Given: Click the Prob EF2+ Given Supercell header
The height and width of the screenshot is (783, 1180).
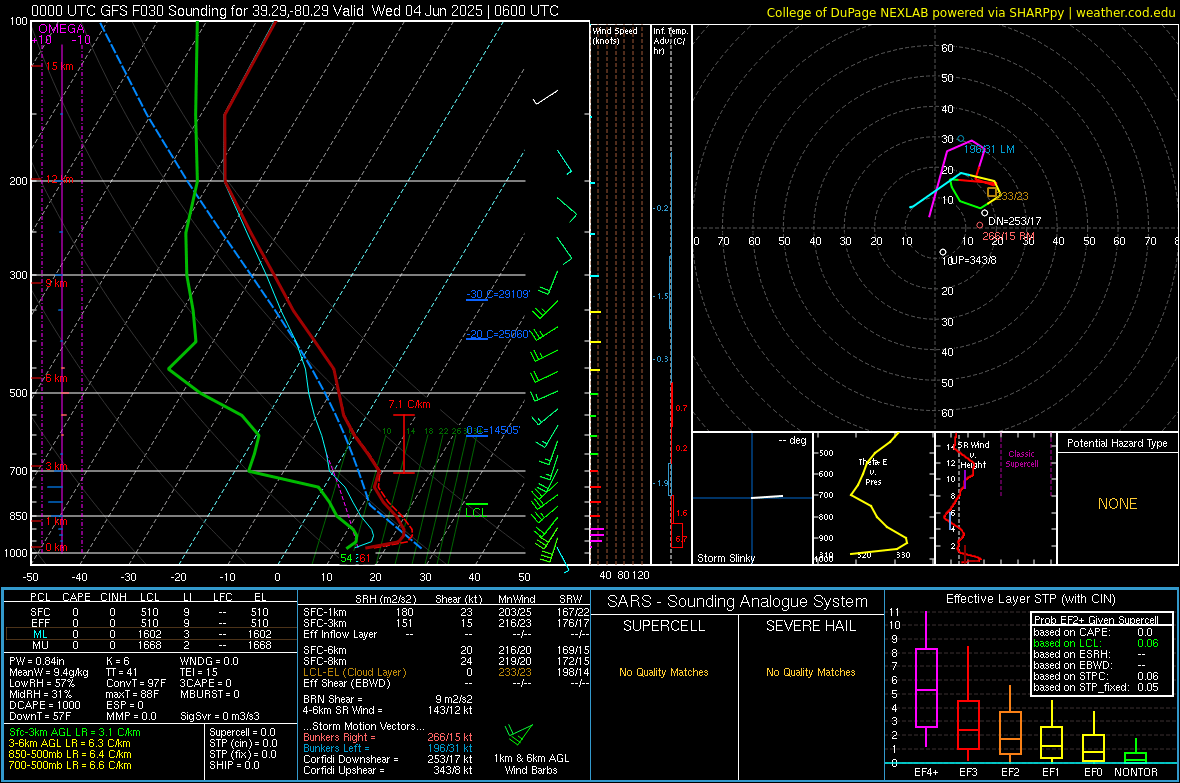Looking at the screenshot, I should [1096, 620].
